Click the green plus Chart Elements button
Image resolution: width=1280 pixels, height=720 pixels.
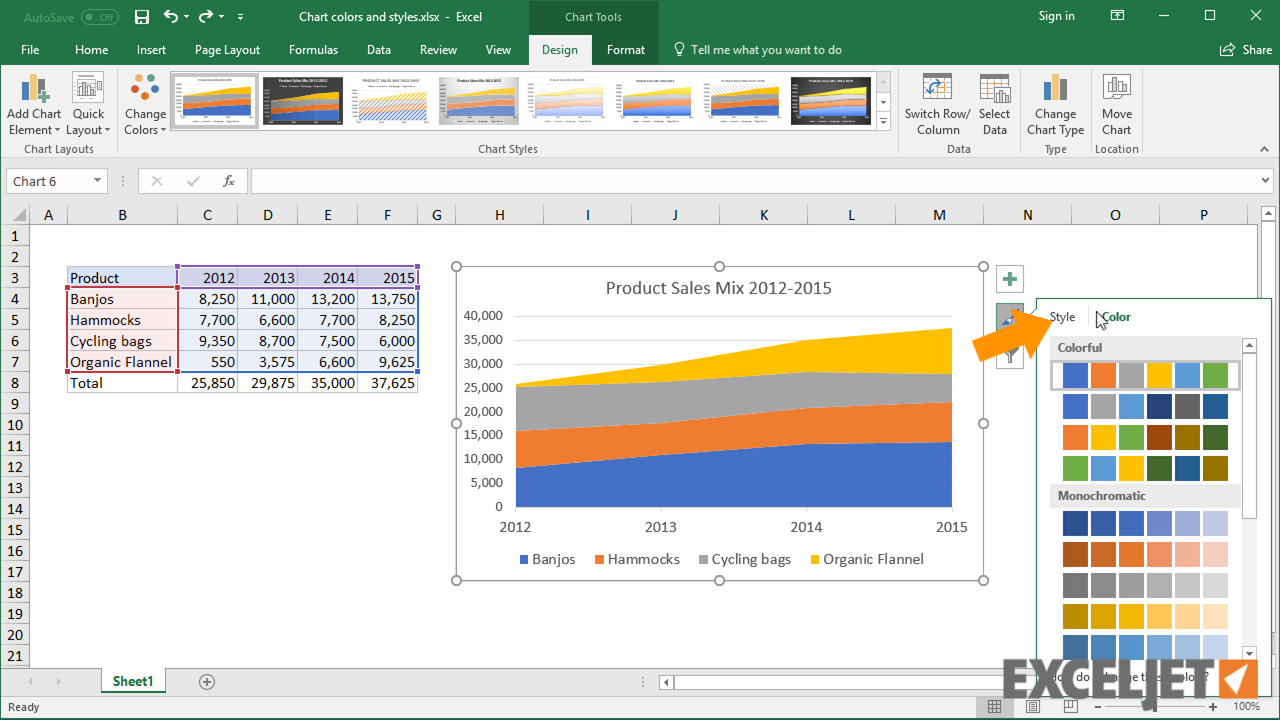1010,279
